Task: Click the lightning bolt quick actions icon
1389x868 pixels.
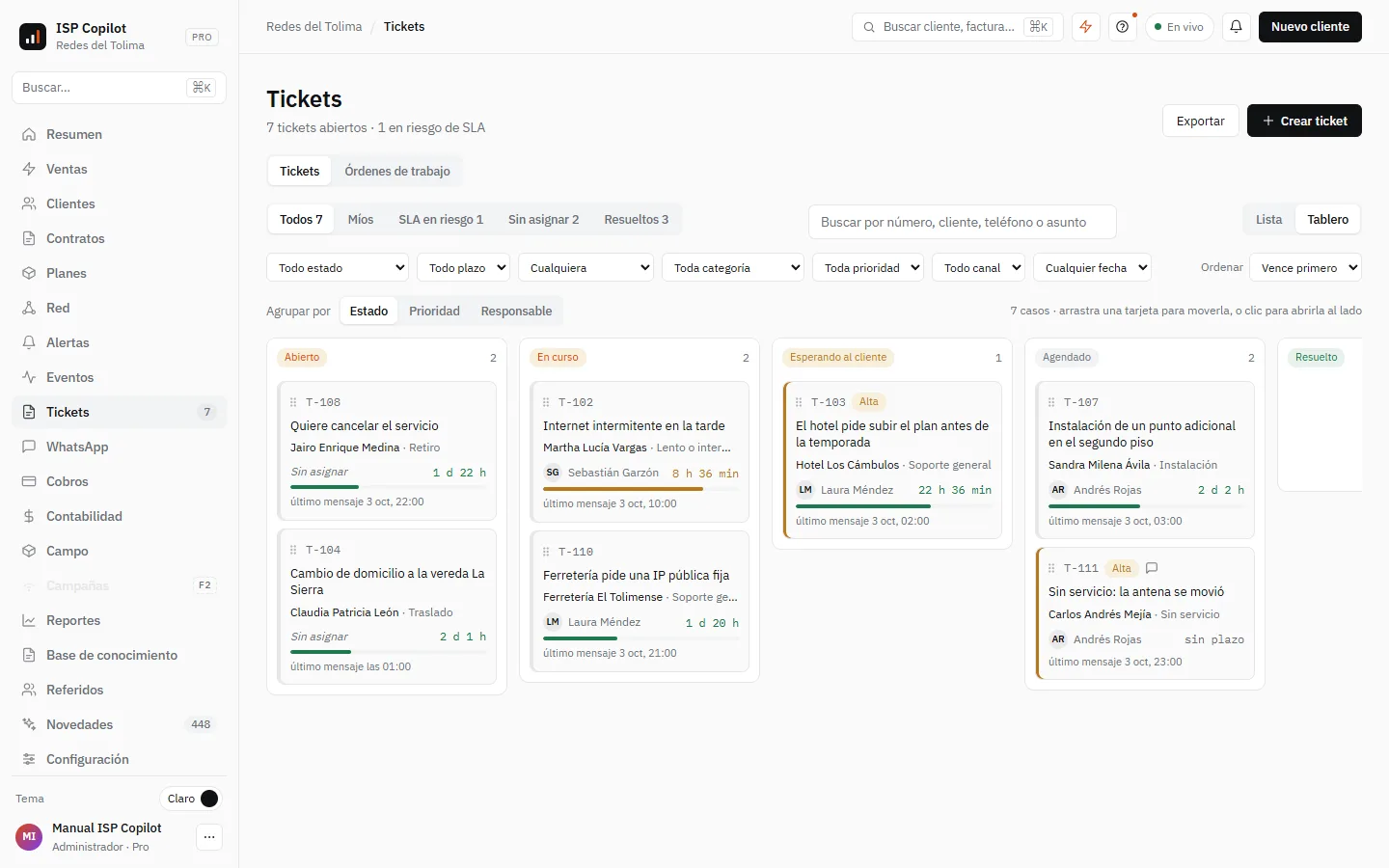Action: 1086,27
